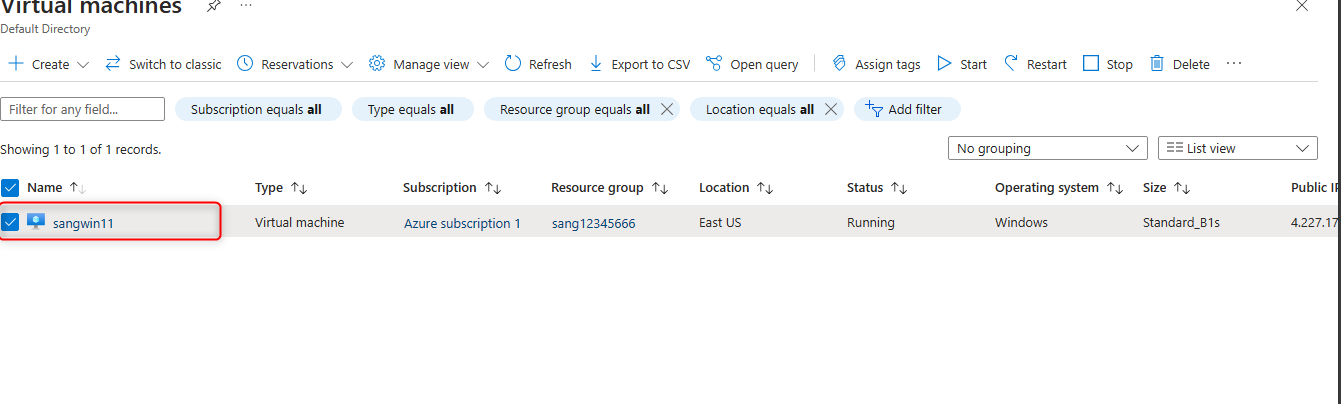Screen dimensions: 1341x404
Task: Click the Add filter button
Action: [x=906, y=109]
